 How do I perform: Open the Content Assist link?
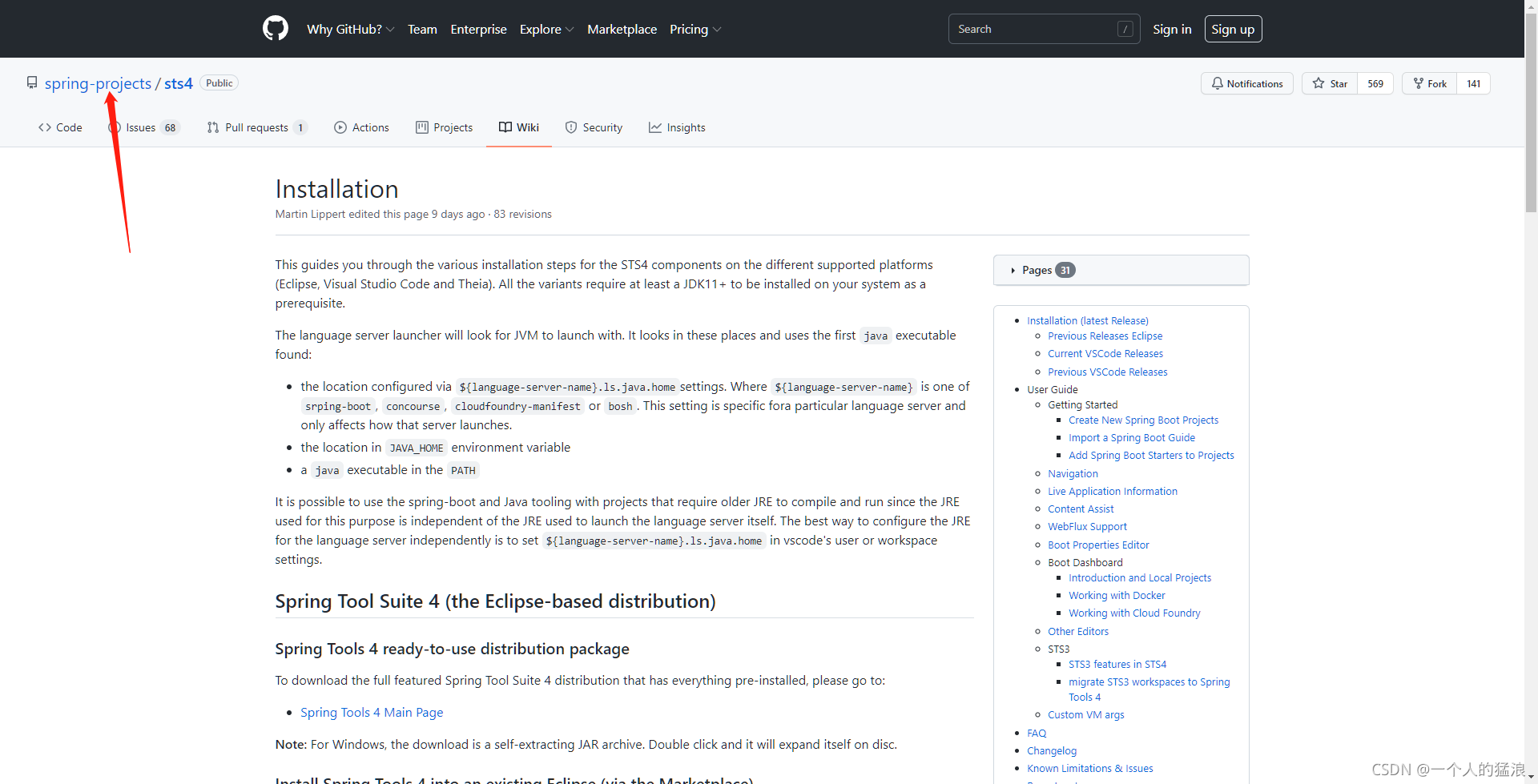[1081, 509]
